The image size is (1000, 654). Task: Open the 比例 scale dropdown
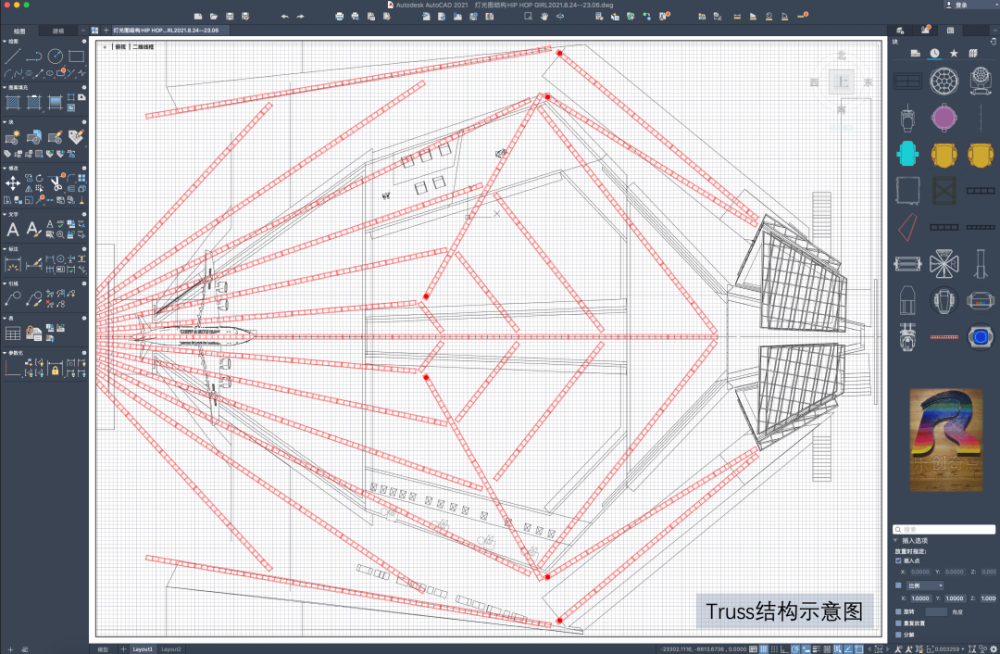coord(925,585)
